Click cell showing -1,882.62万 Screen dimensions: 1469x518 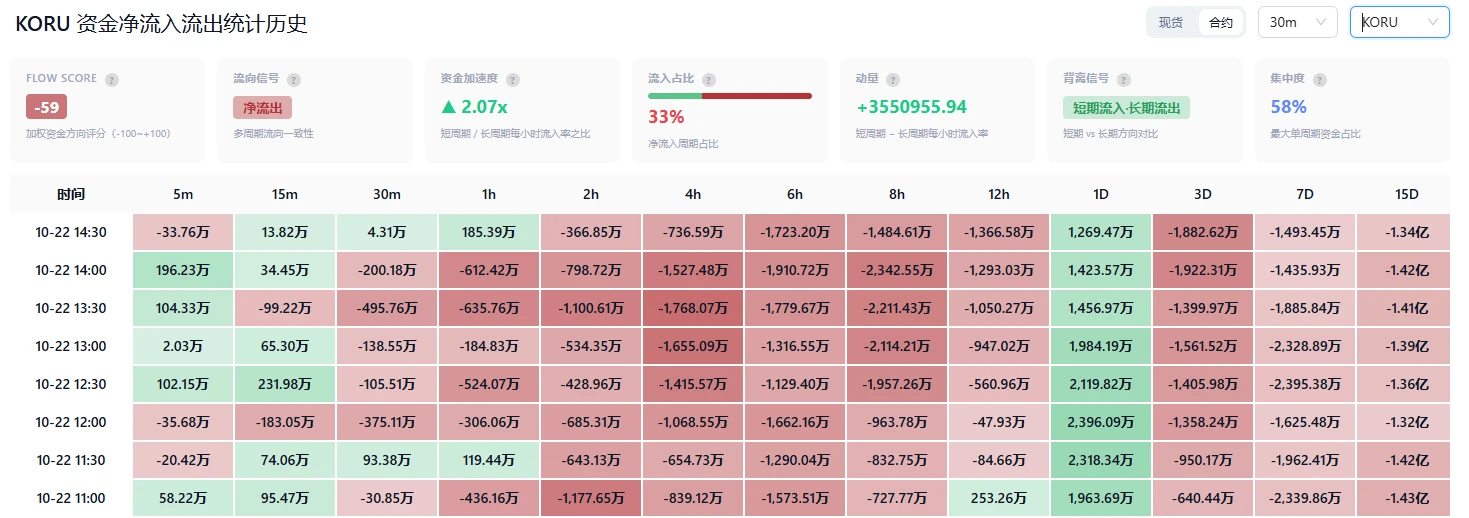coord(1203,232)
